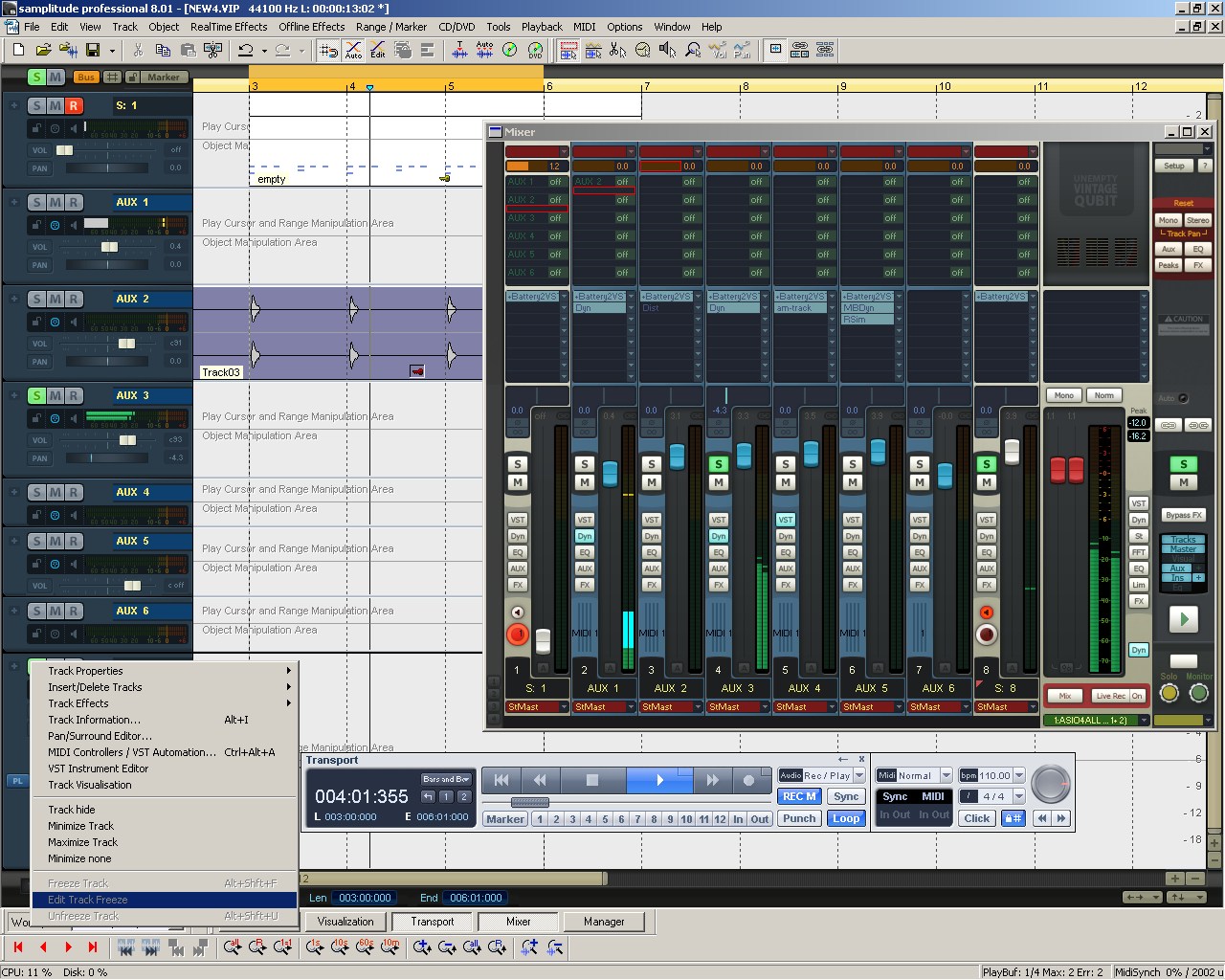This screenshot has width=1225, height=980.
Task: Select the Vol curve mouse mode icon
Action: (717, 50)
